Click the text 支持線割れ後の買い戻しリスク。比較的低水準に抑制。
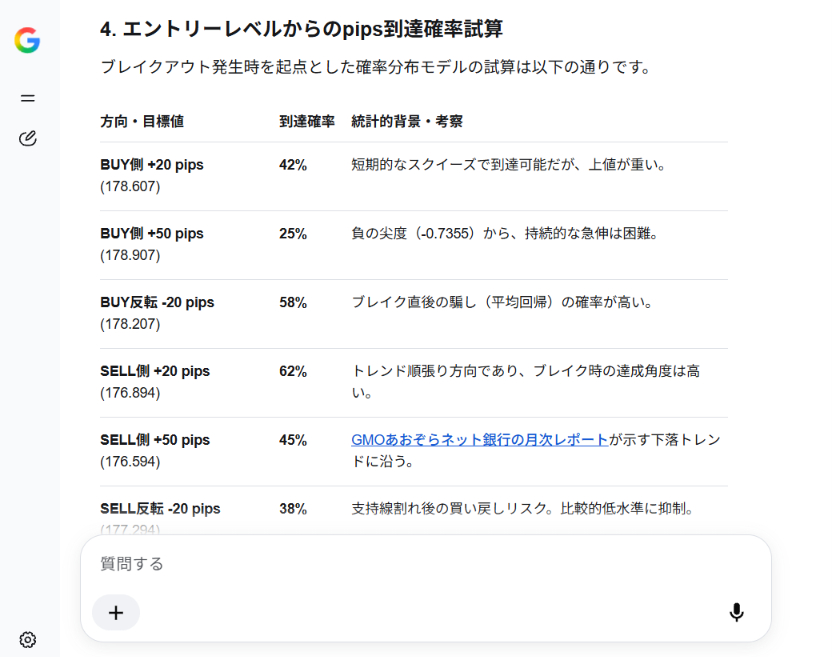832x657 pixels. tap(523, 508)
